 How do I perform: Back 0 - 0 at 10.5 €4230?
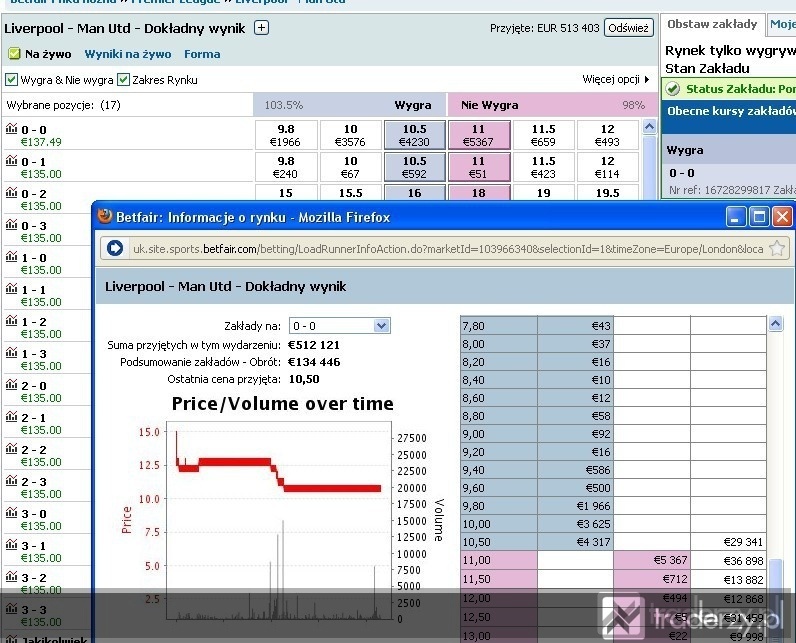click(415, 135)
